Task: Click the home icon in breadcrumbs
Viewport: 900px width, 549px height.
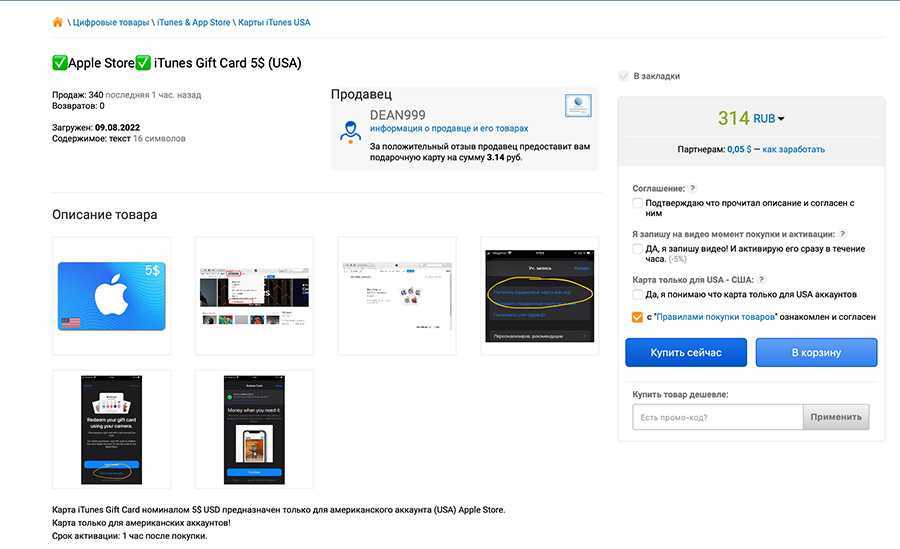Action: tap(58, 22)
